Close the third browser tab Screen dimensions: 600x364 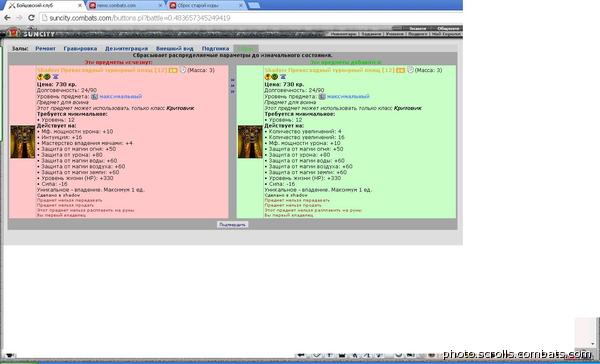[x=241, y=5]
